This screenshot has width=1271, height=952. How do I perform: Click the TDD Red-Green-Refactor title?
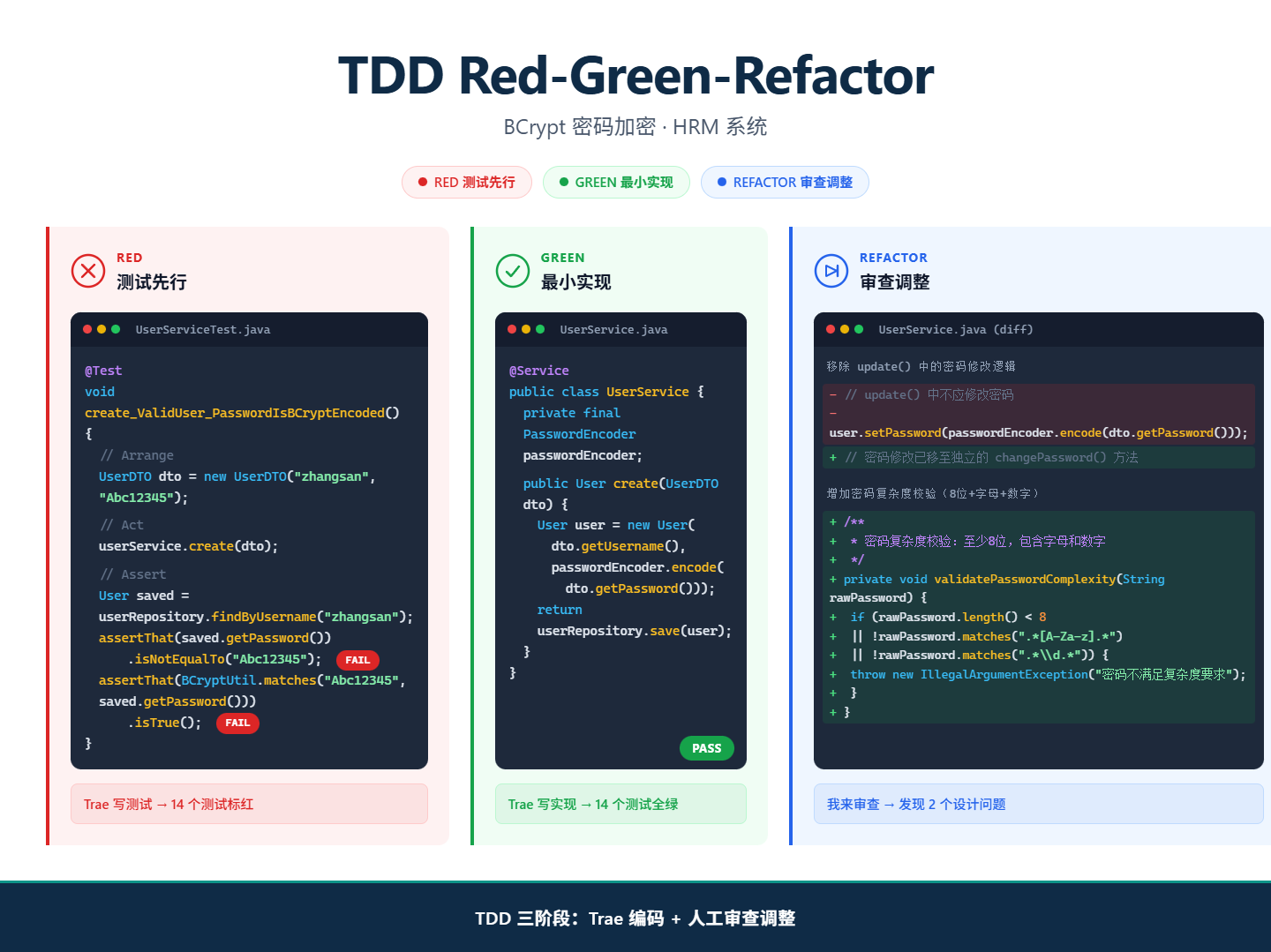coord(635,76)
